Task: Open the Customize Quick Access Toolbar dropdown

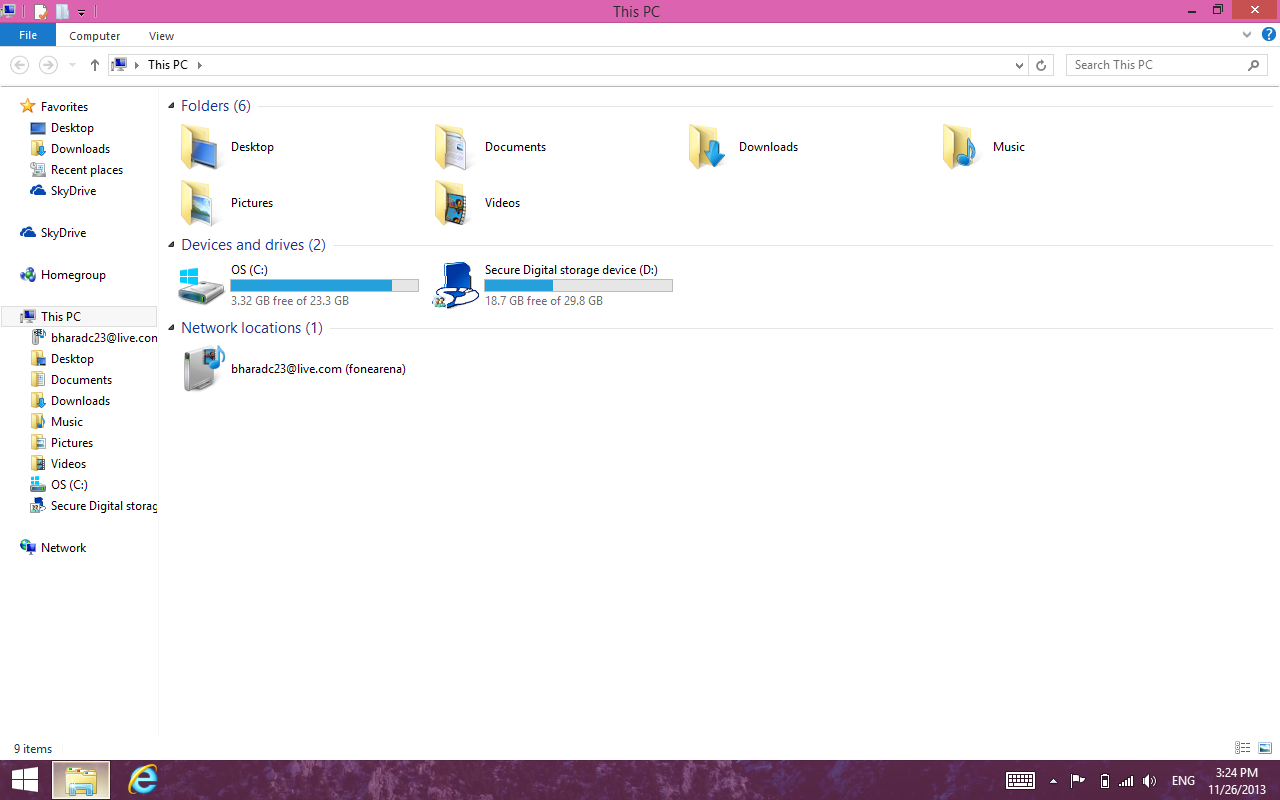Action: pyautogui.click(x=81, y=12)
